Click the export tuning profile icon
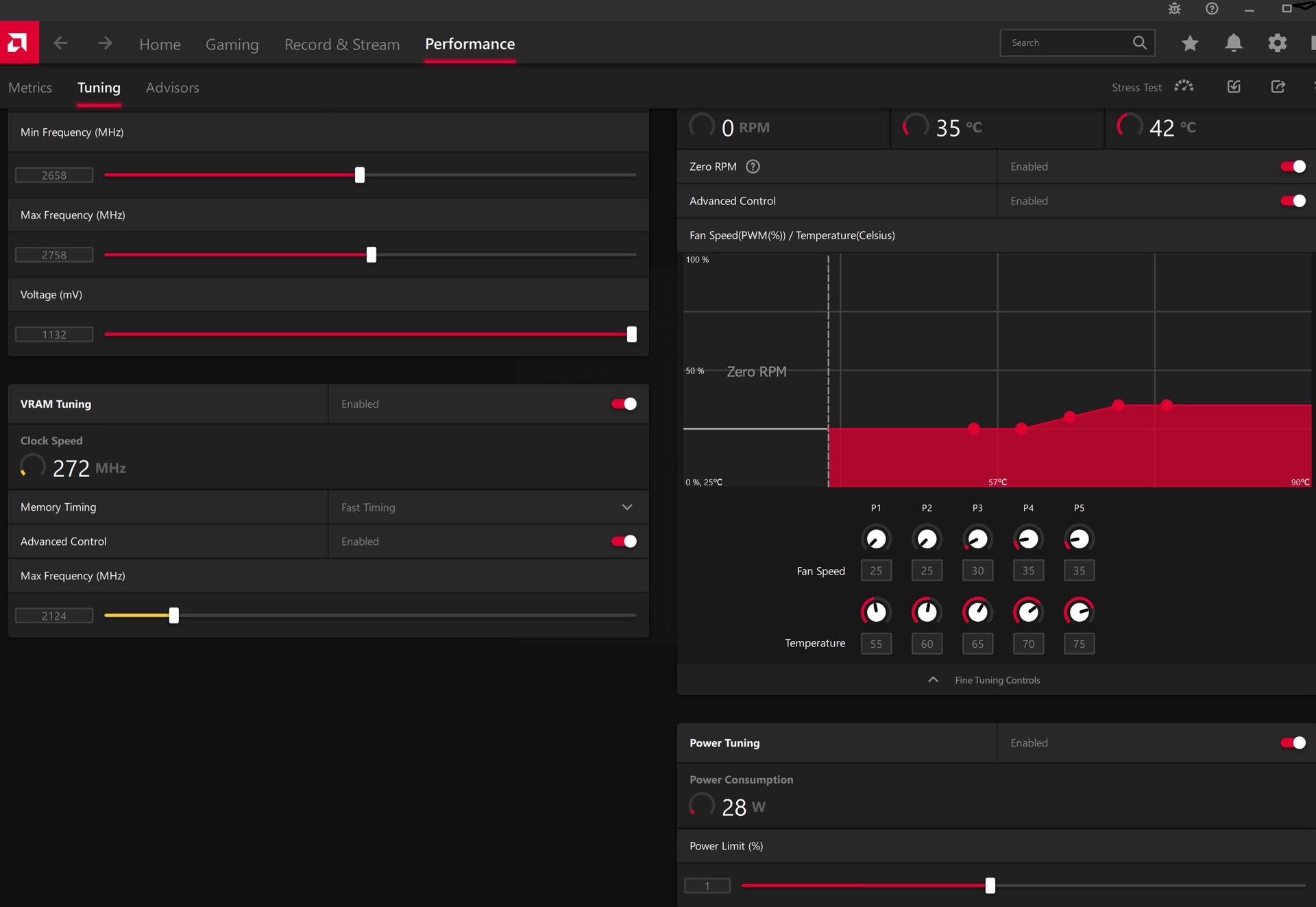 (1278, 87)
